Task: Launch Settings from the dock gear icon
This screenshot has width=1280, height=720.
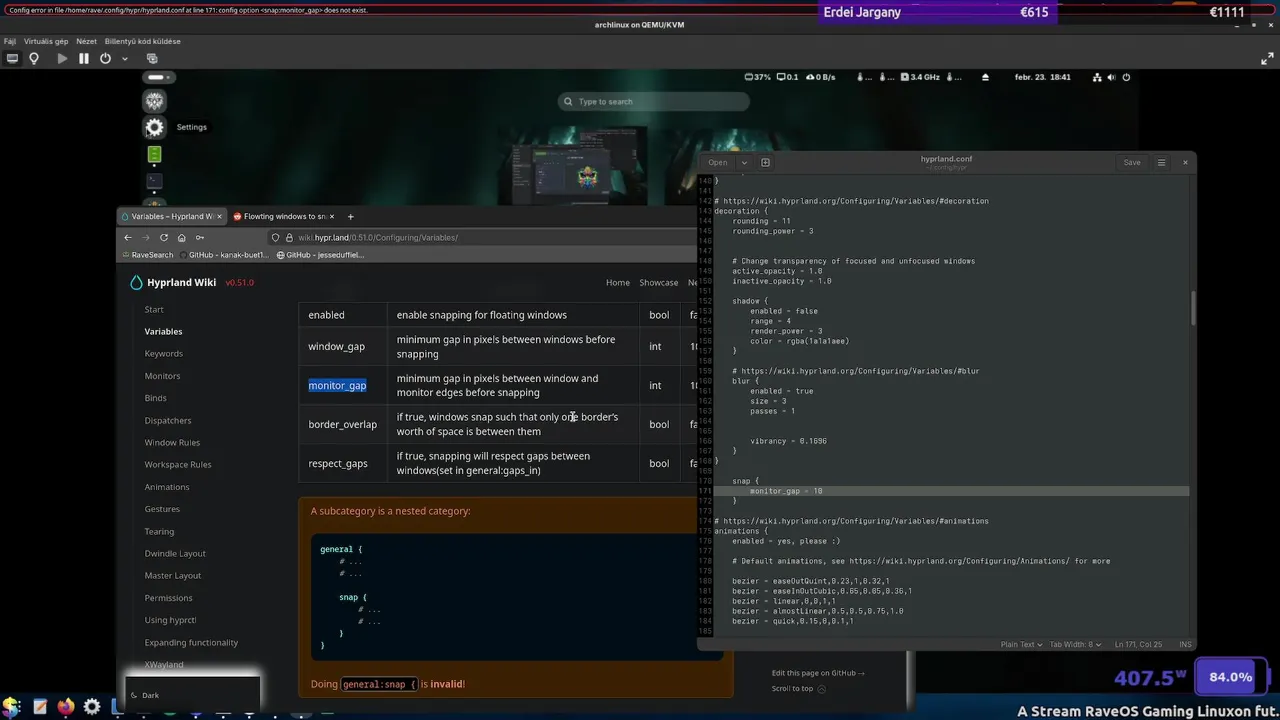Action: pos(154,127)
